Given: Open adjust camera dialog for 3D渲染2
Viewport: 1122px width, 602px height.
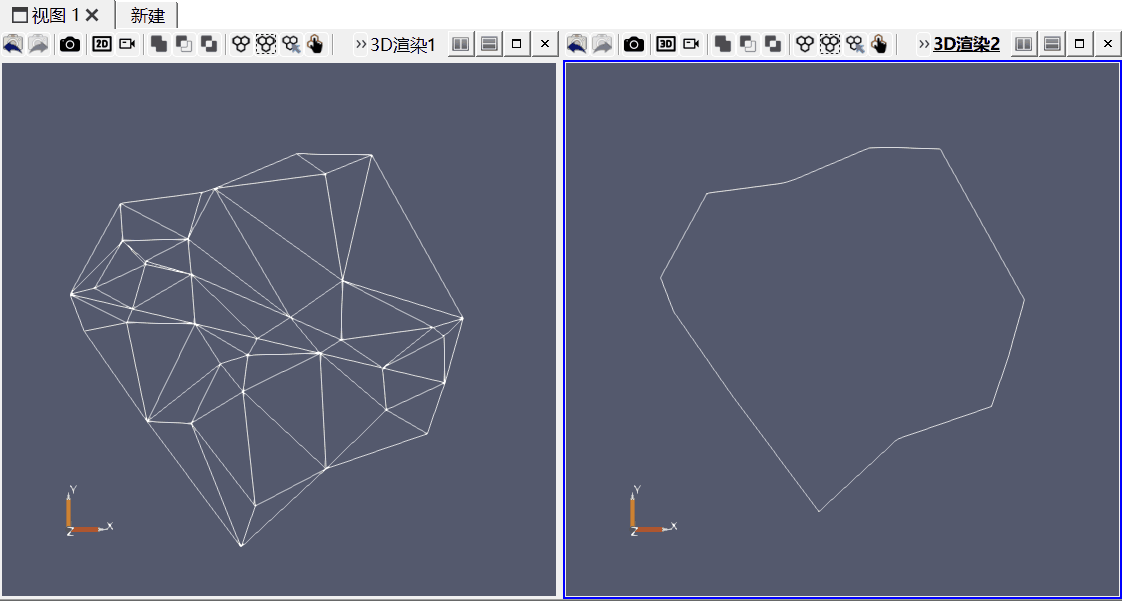Looking at the screenshot, I should pos(691,44).
